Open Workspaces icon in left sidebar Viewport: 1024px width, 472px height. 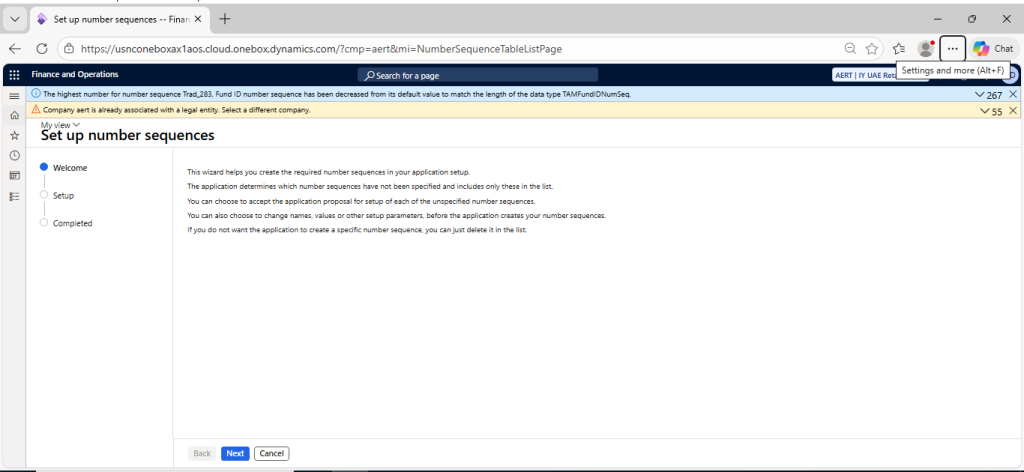point(14,176)
